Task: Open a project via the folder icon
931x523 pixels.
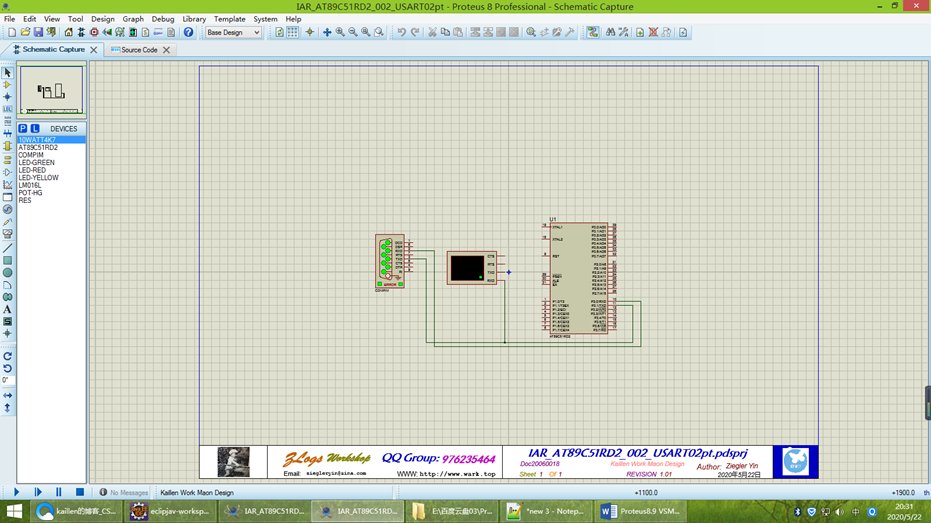Action: (25, 32)
